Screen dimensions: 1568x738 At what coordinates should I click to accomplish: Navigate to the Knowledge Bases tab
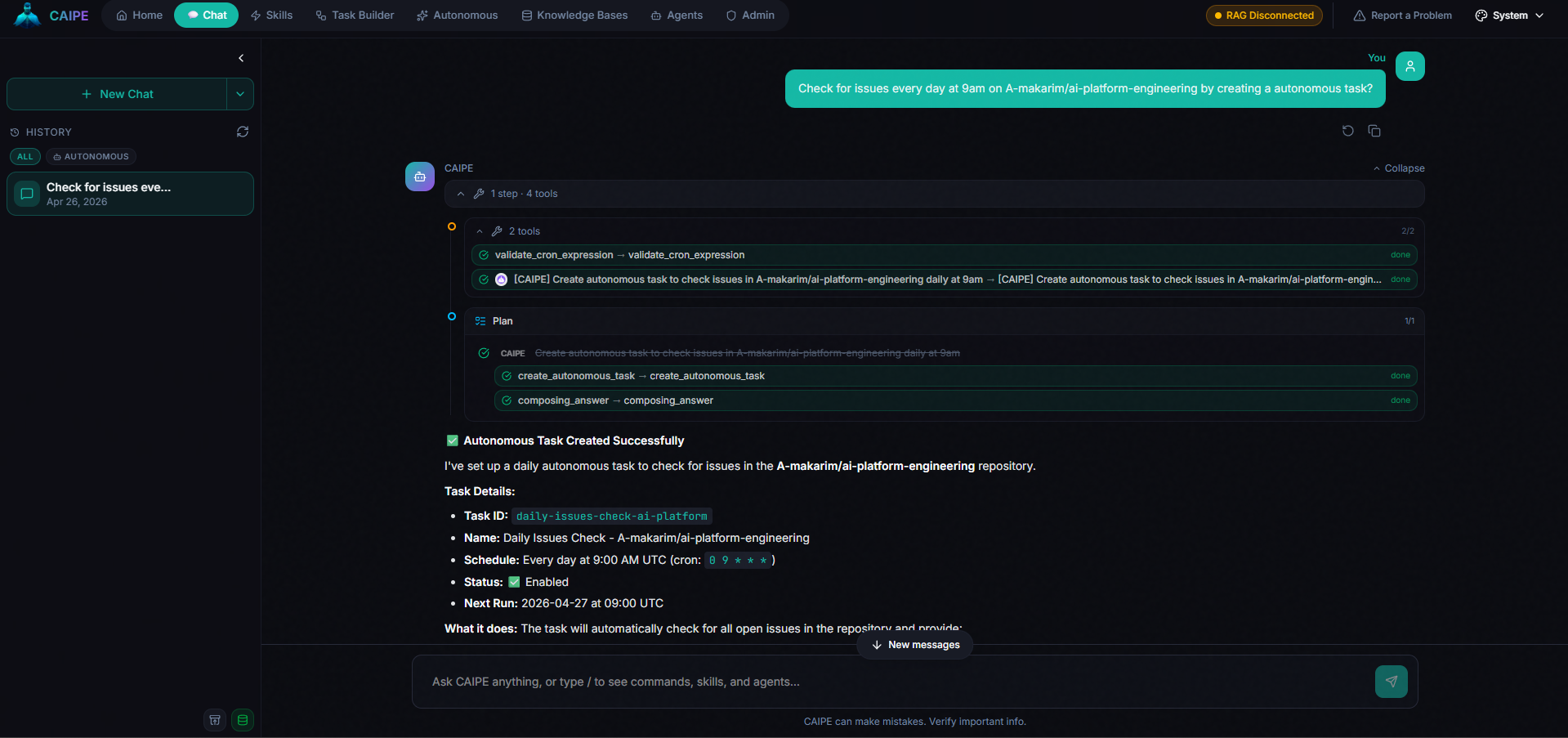574,15
